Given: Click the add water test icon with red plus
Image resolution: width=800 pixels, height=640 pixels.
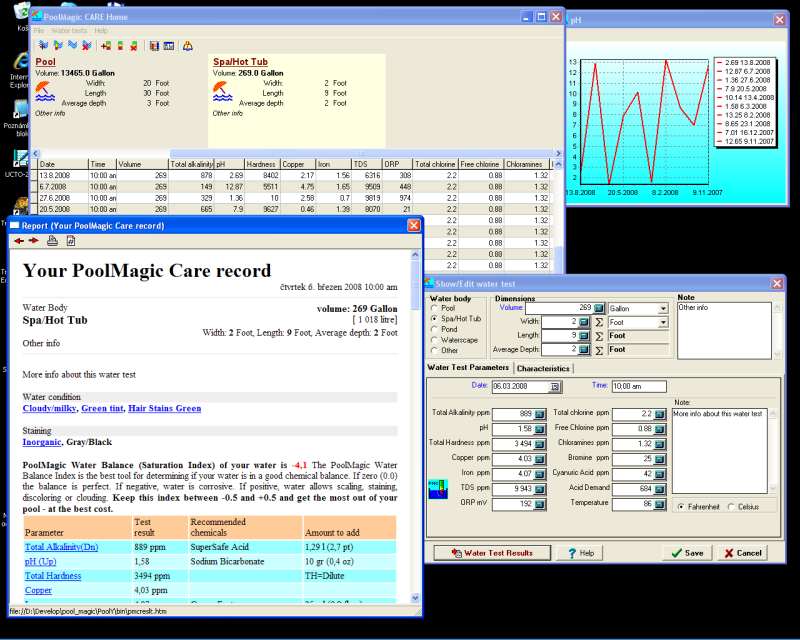Looking at the screenshot, I should pyautogui.click(x=106, y=46).
